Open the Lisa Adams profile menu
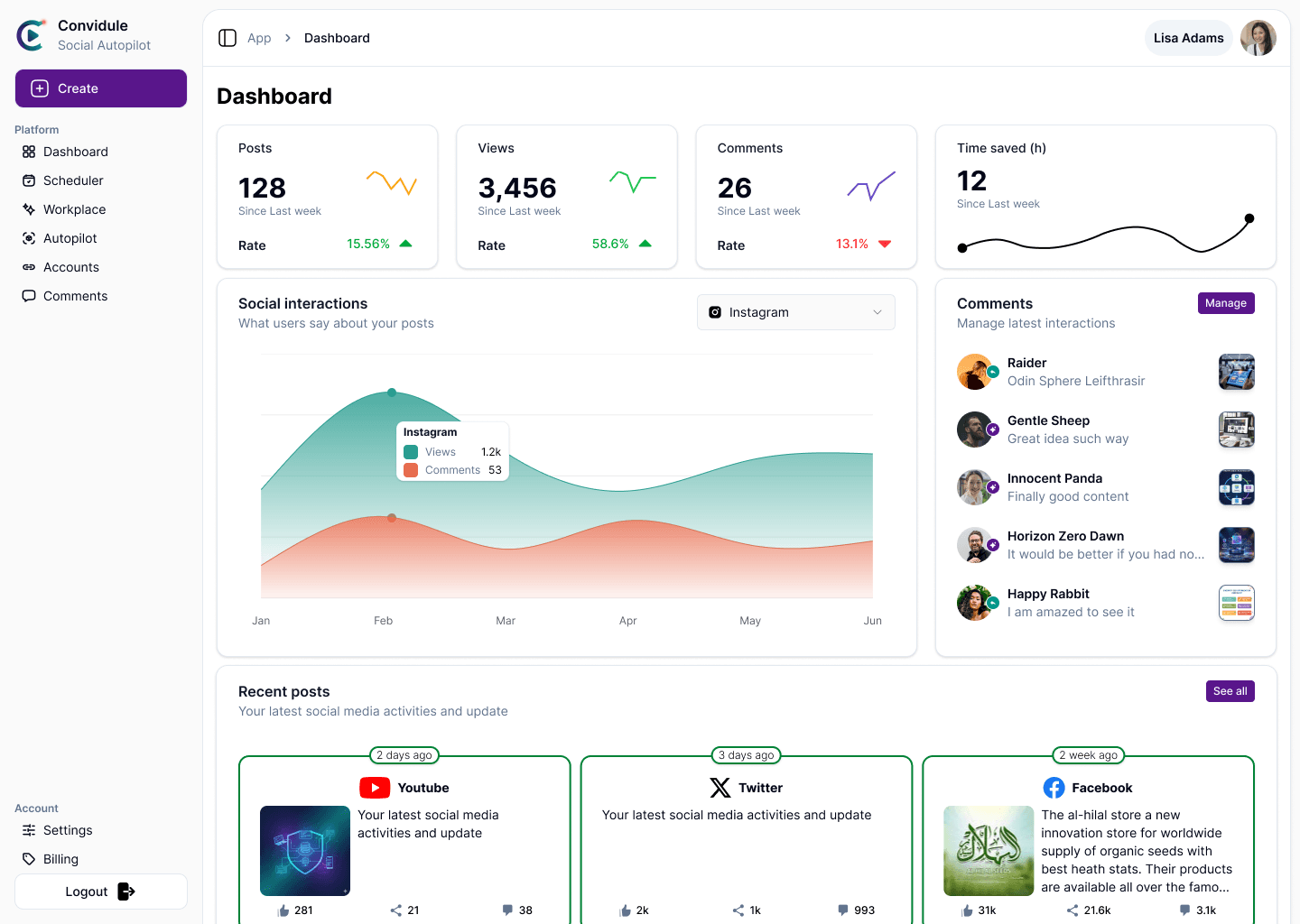The width and height of the screenshot is (1300, 924). click(x=1188, y=38)
